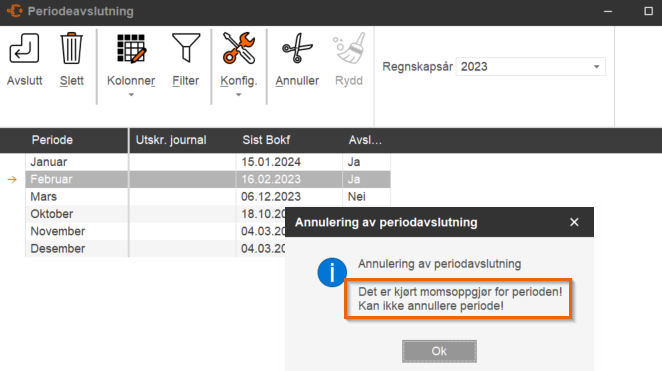662x371 pixels.
Task: Expand the Konfig. dropdown arrow
Action: tap(239, 95)
